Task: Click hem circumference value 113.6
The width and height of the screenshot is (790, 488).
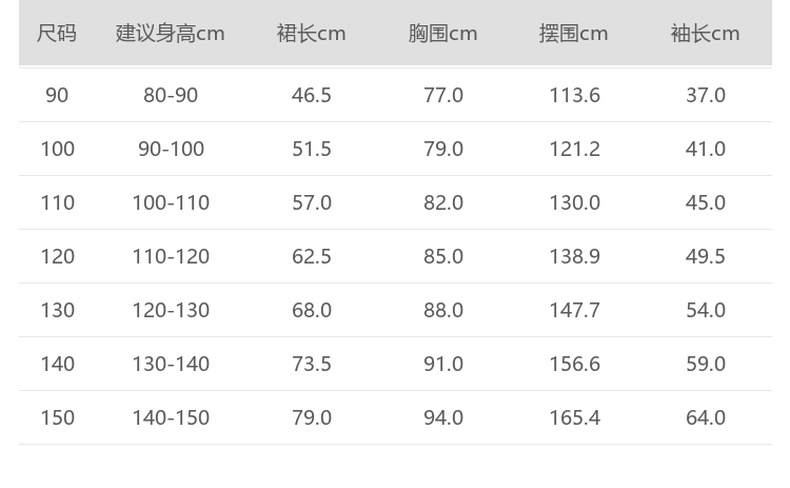Action: click(574, 96)
